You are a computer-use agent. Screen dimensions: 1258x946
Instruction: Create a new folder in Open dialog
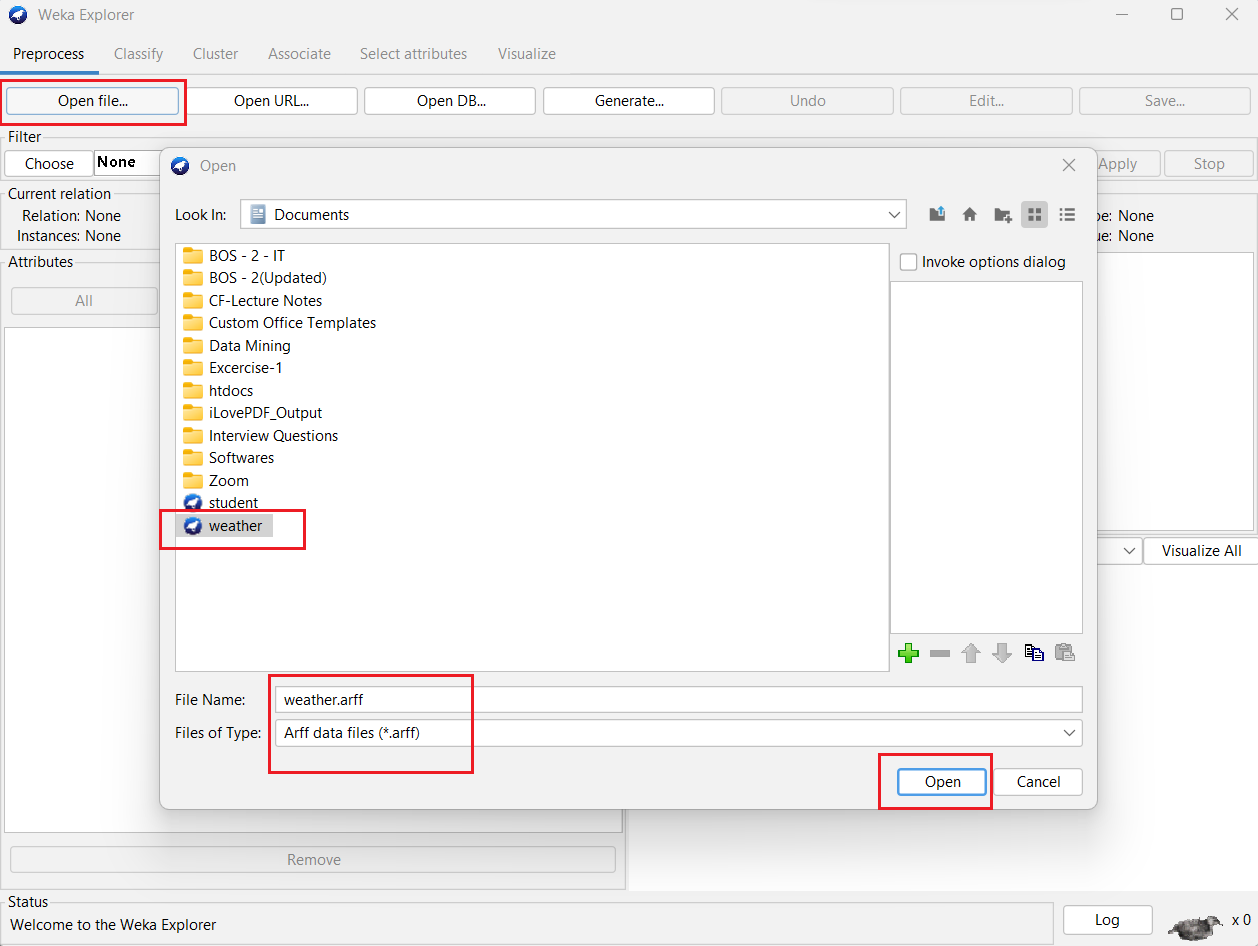(x=1002, y=214)
